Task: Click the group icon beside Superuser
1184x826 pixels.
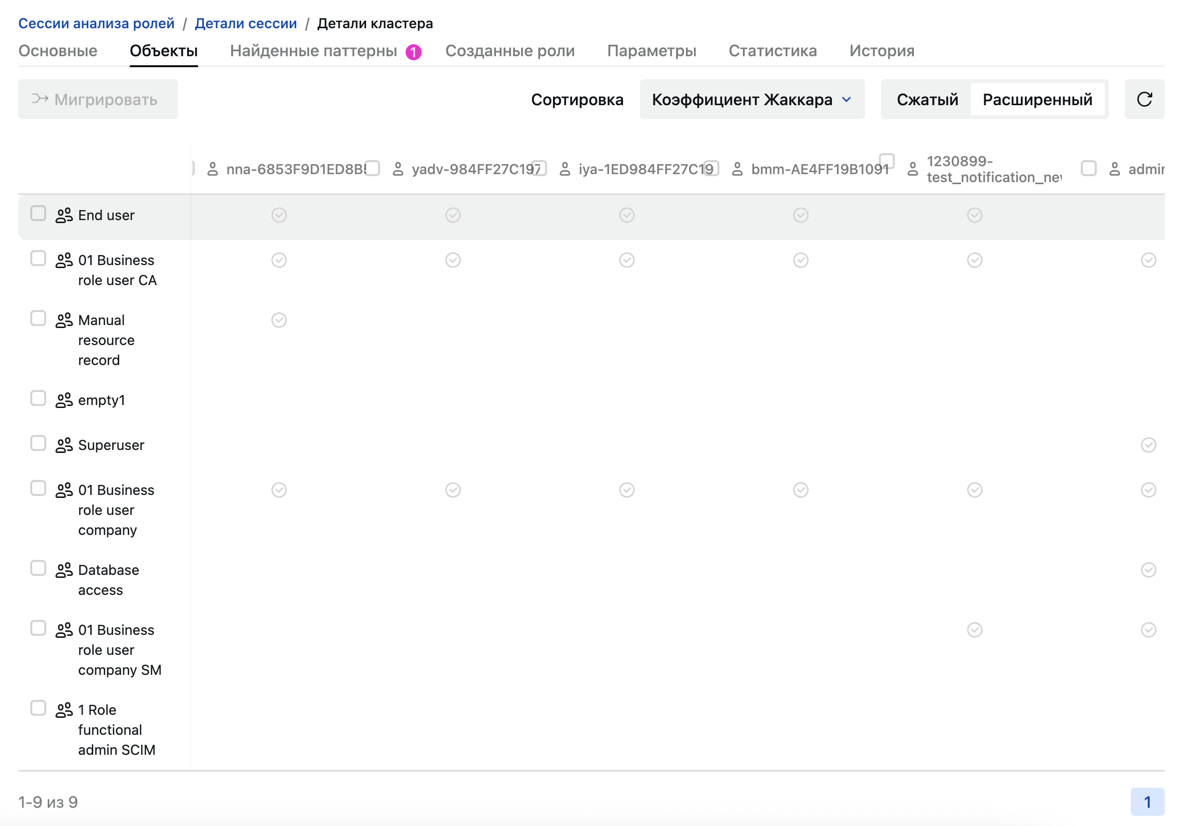Action: click(x=64, y=445)
